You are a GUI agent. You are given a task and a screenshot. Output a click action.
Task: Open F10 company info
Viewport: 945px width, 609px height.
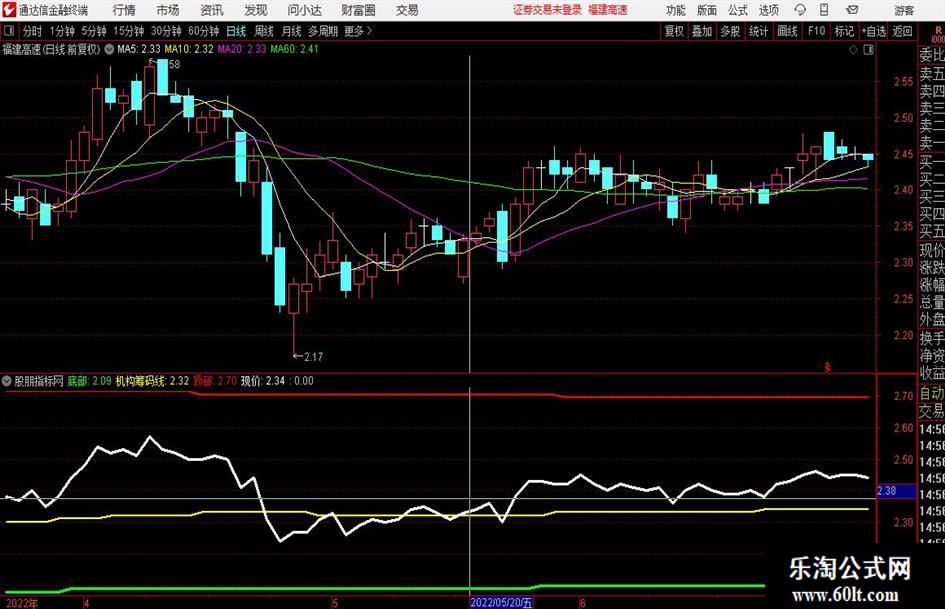click(816, 31)
